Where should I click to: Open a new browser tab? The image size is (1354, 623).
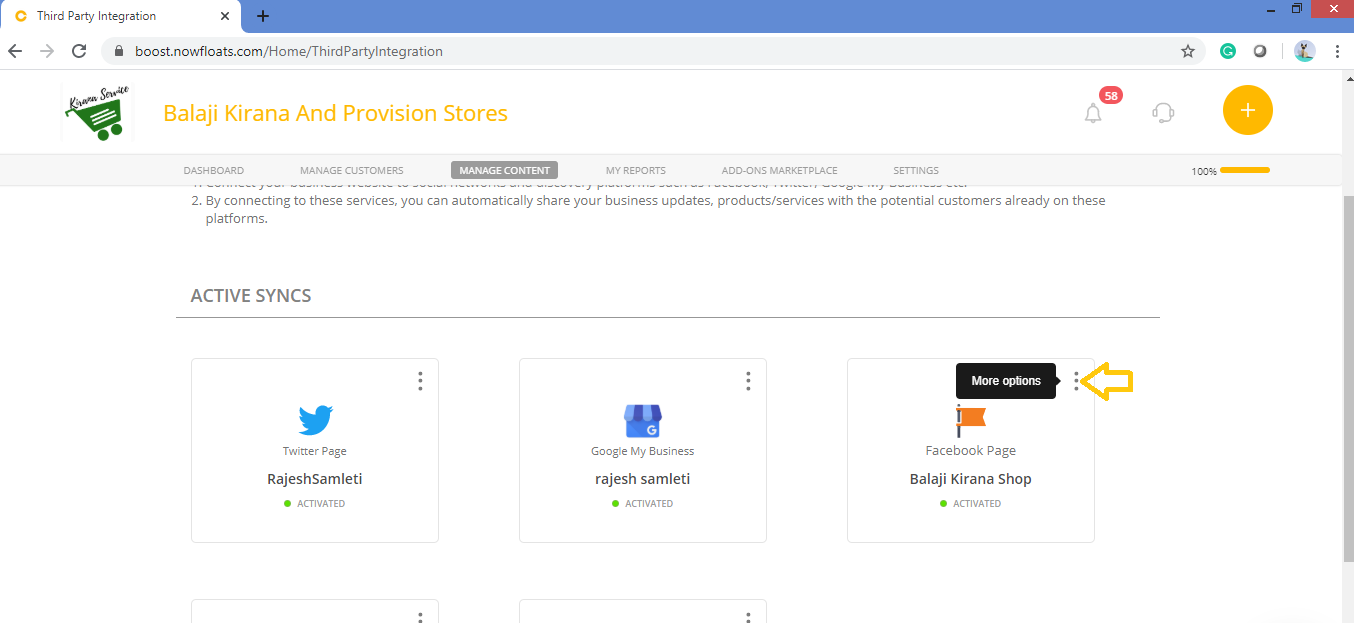(263, 16)
